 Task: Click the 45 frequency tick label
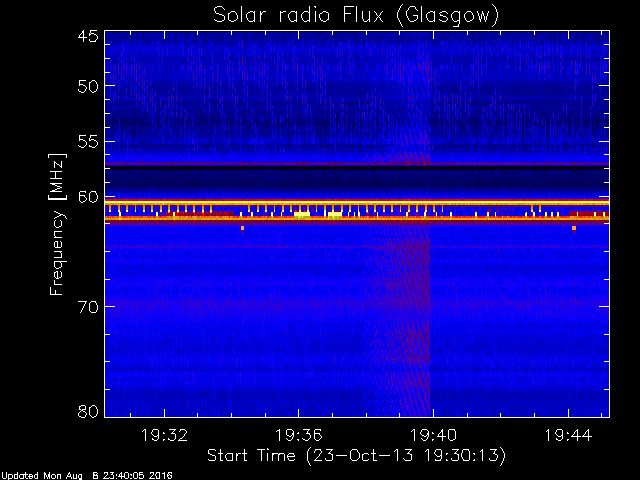(88, 36)
